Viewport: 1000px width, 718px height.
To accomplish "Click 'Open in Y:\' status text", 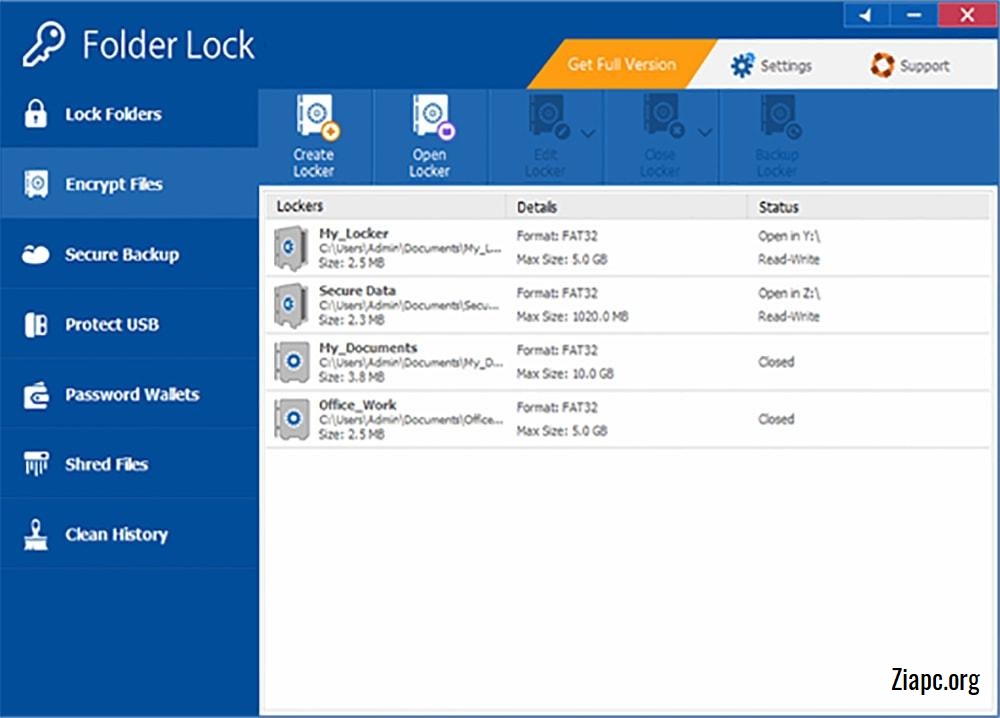I will 789,237.
